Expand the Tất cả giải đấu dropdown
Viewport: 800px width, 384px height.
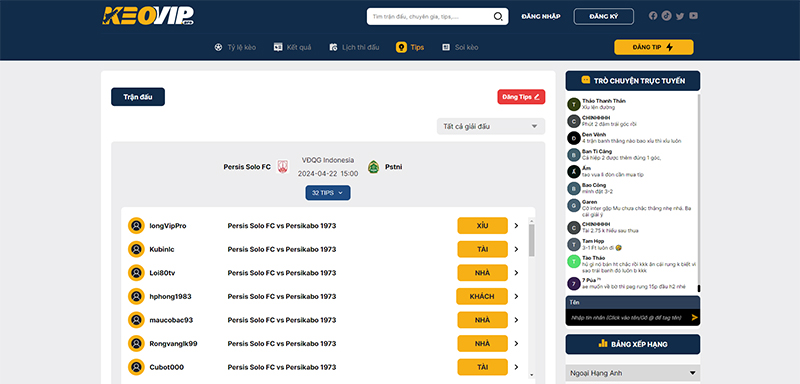click(x=491, y=126)
